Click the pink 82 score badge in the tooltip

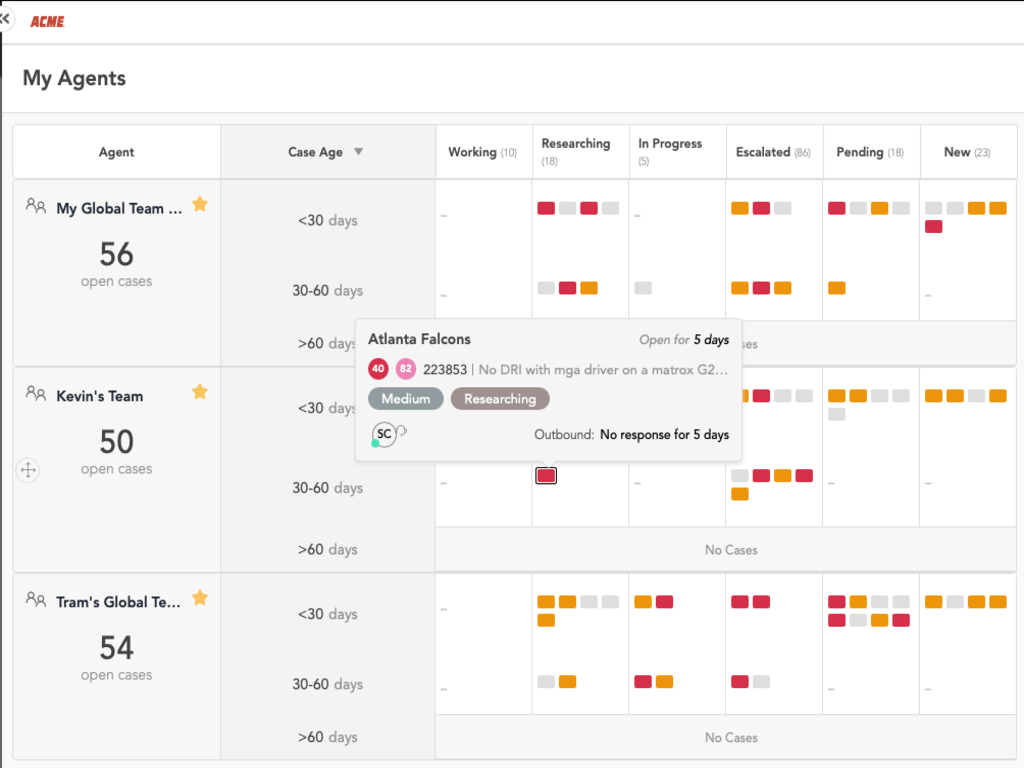[405, 369]
